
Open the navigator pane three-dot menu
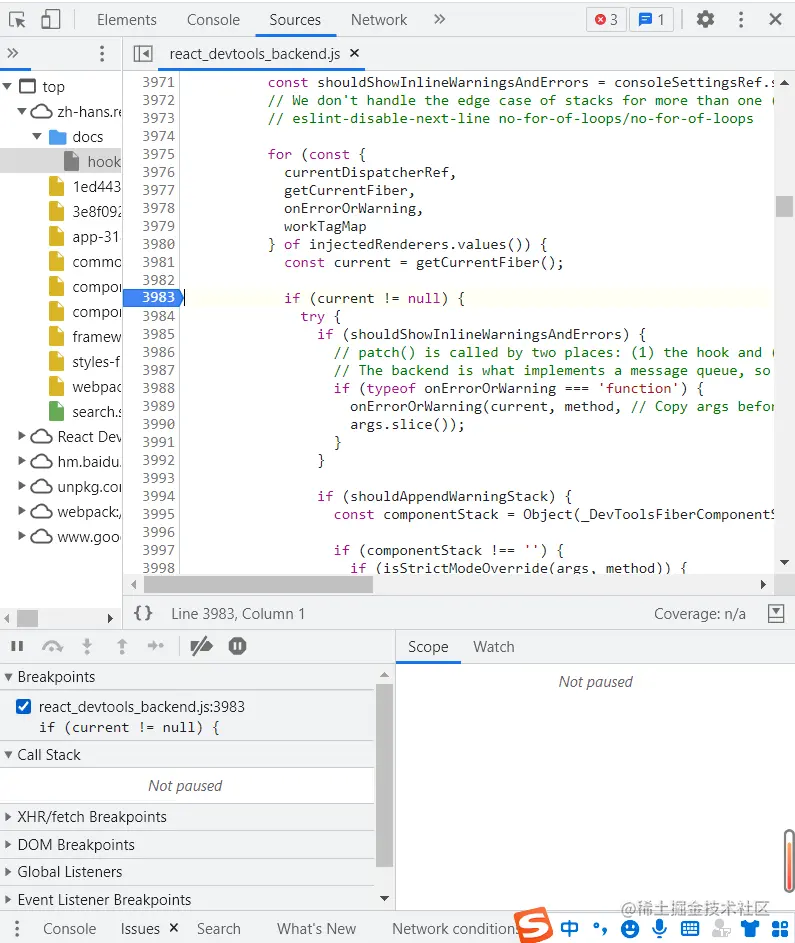(102, 54)
